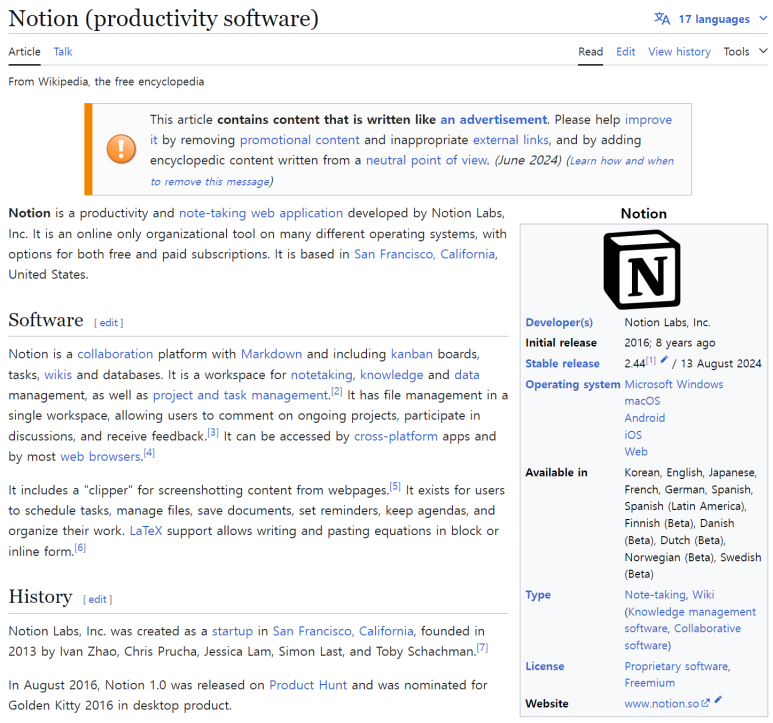
Task: Jump to citation reference [5]
Action: point(395,486)
